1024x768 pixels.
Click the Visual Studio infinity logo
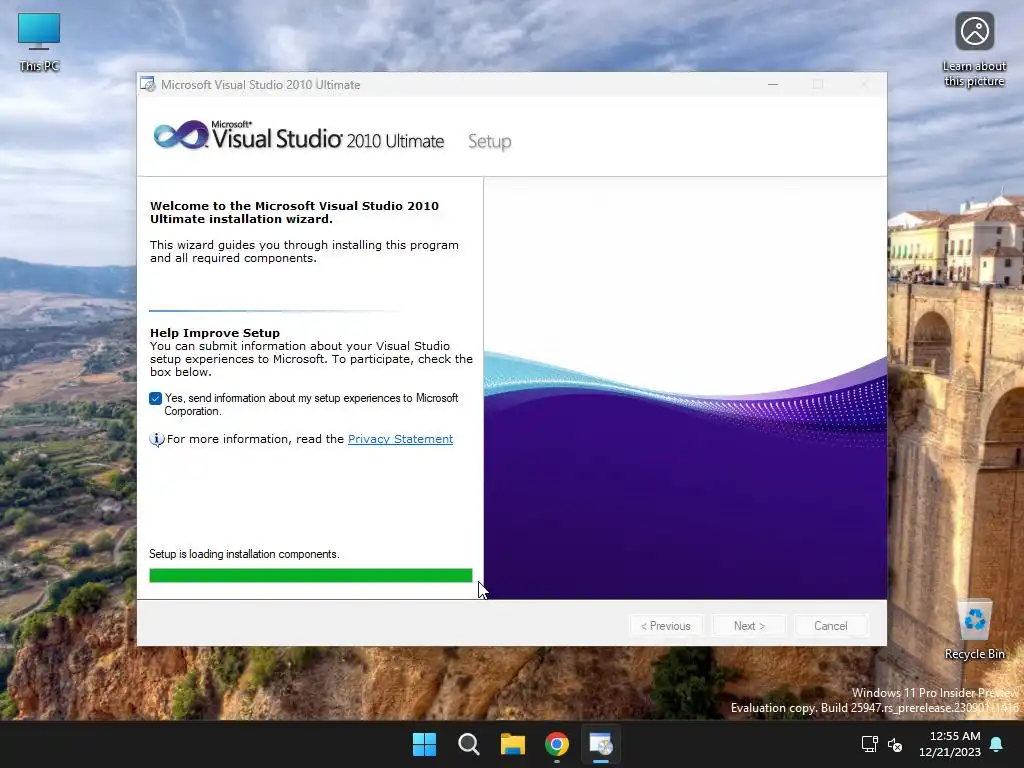pyautogui.click(x=180, y=135)
